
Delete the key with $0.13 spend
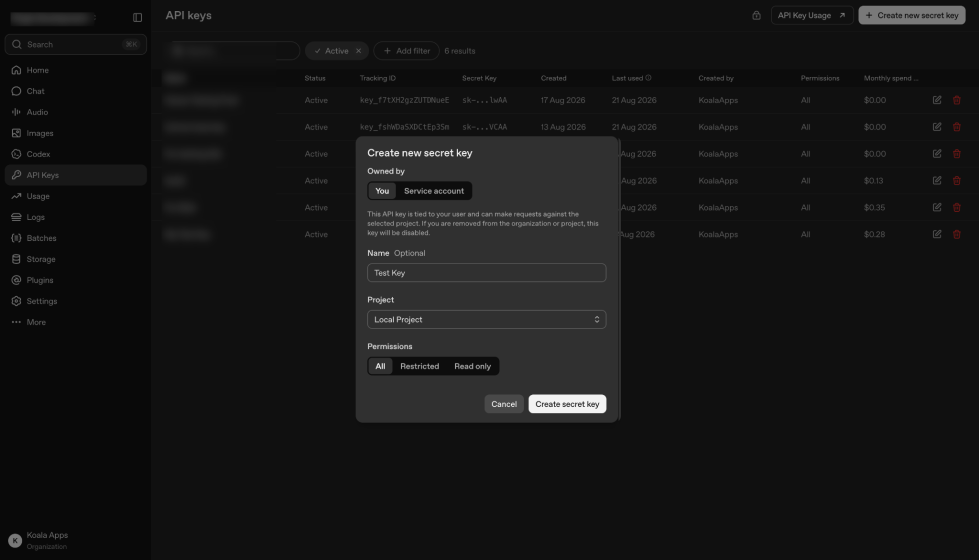(957, 180)
